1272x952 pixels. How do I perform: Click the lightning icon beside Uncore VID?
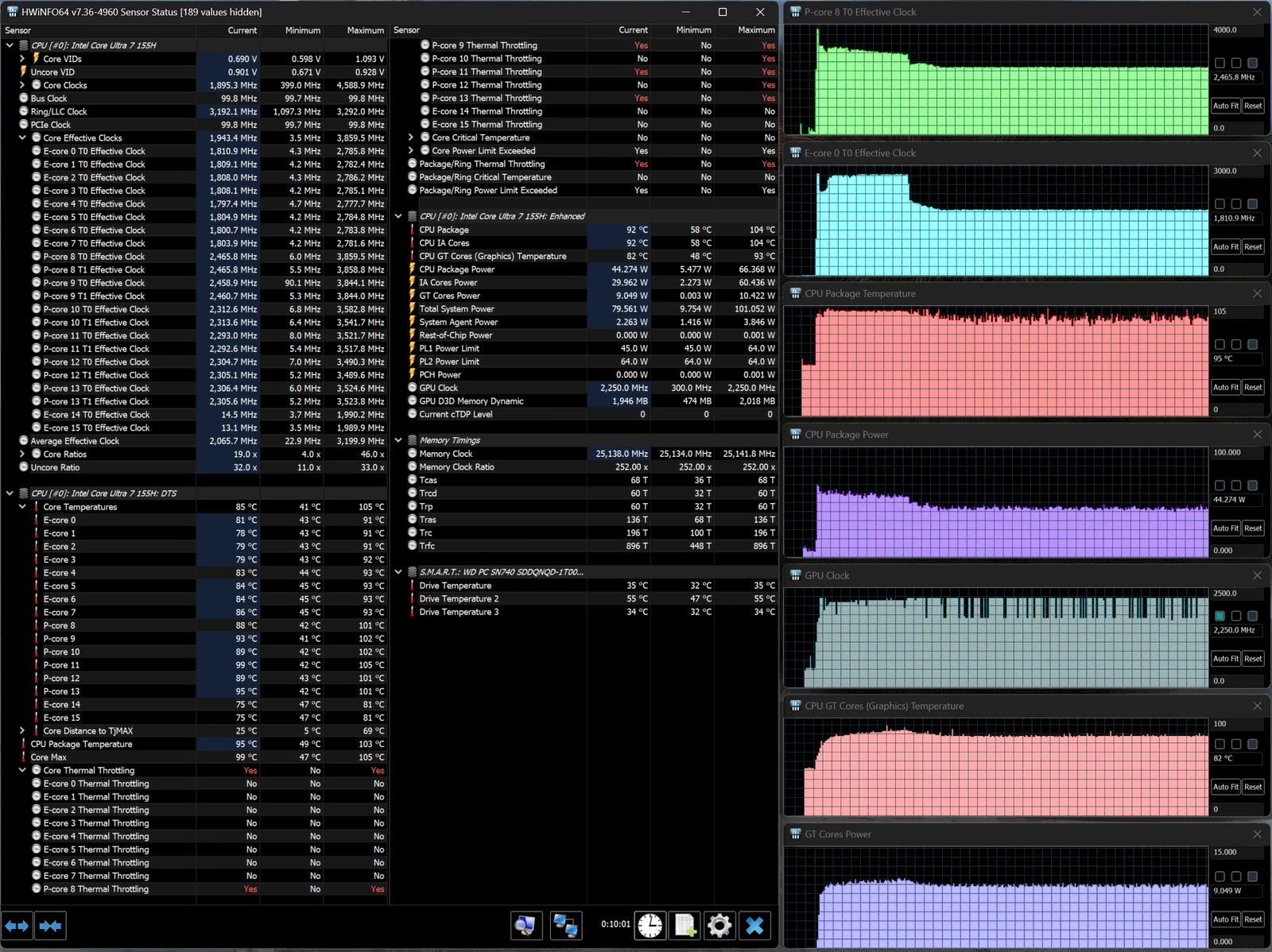click(x=23, y=72)
